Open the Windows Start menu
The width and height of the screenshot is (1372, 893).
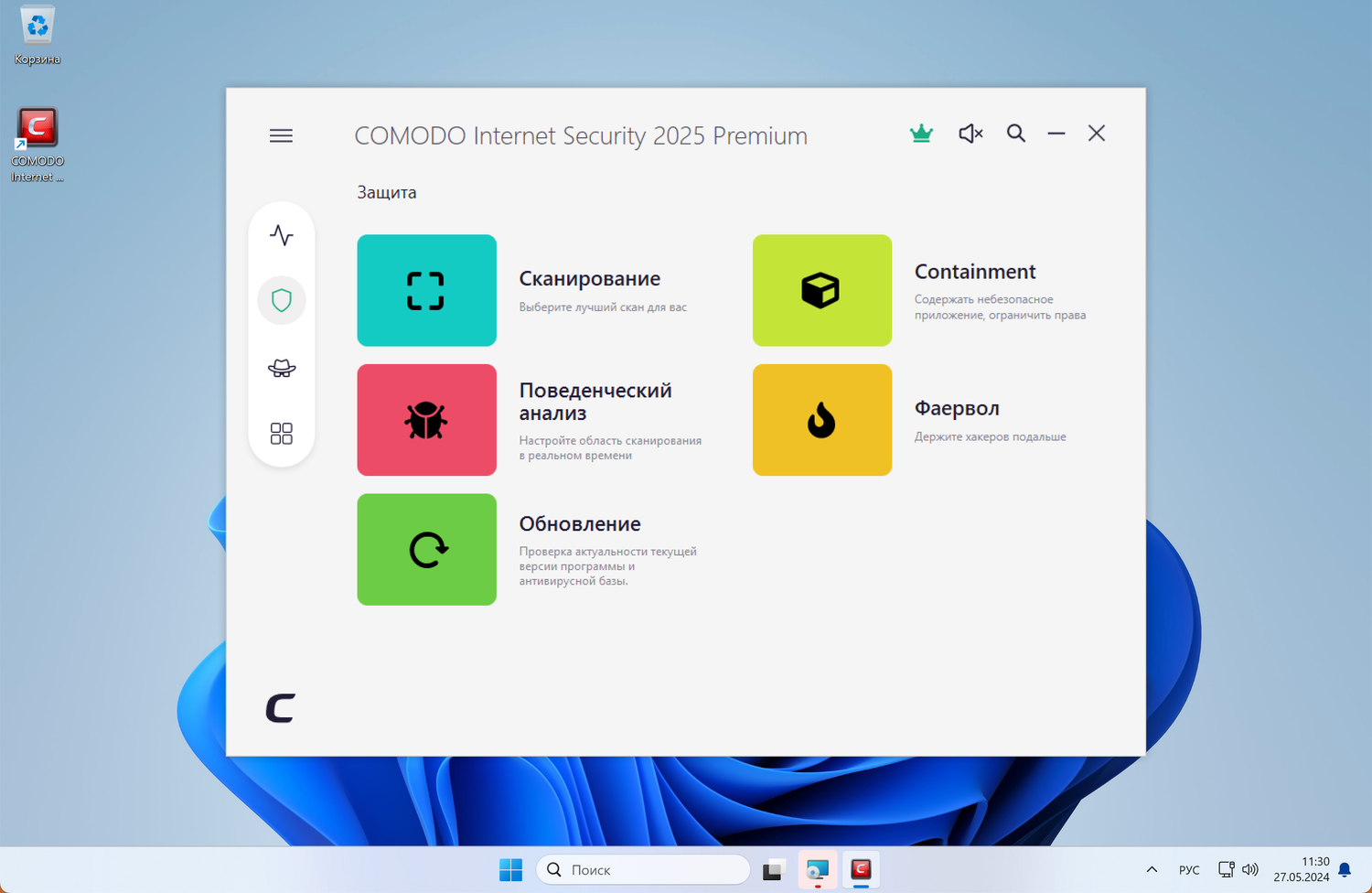(x=510, y=869)
